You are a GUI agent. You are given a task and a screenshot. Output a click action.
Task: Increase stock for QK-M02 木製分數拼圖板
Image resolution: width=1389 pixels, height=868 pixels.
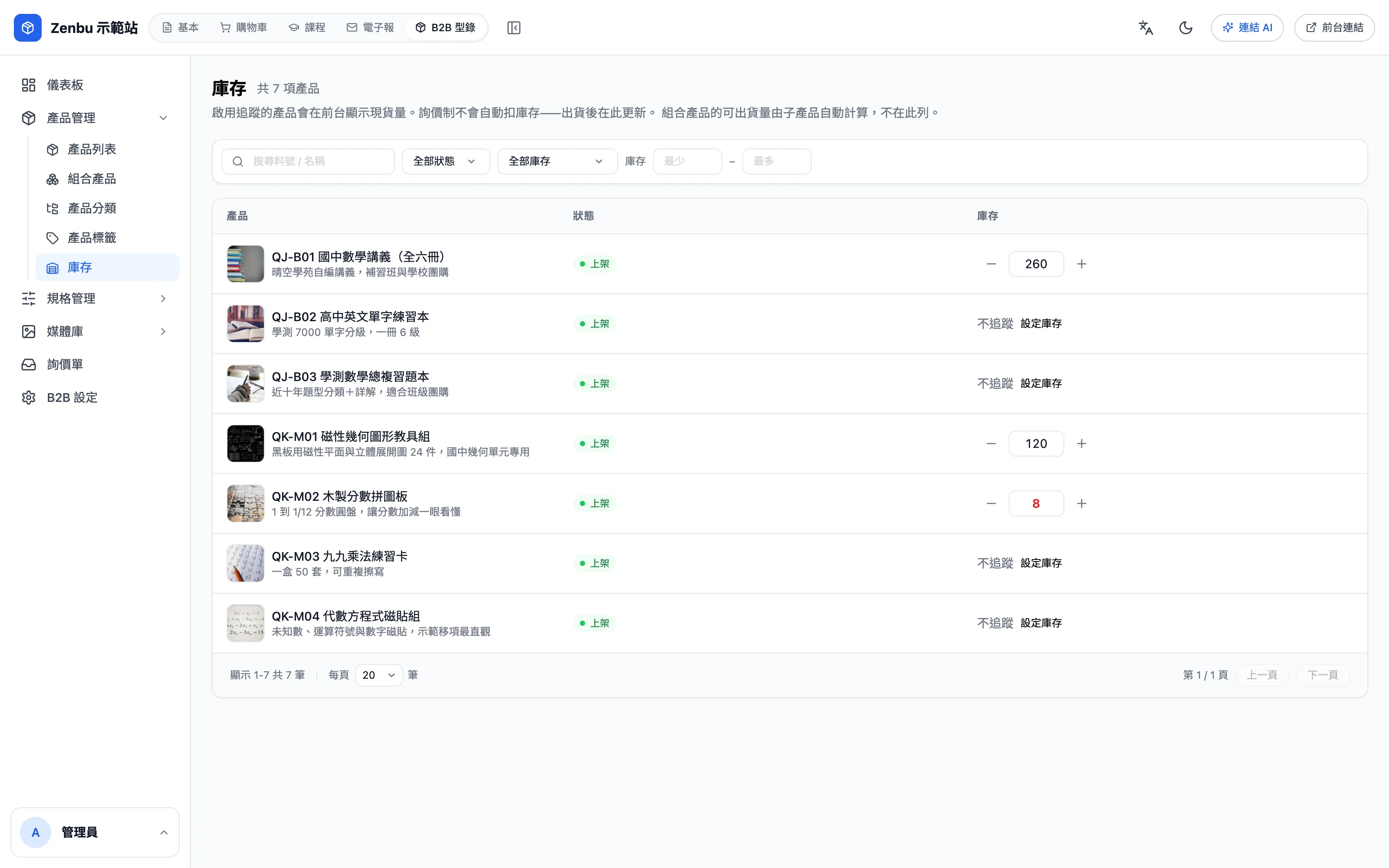1081,503
